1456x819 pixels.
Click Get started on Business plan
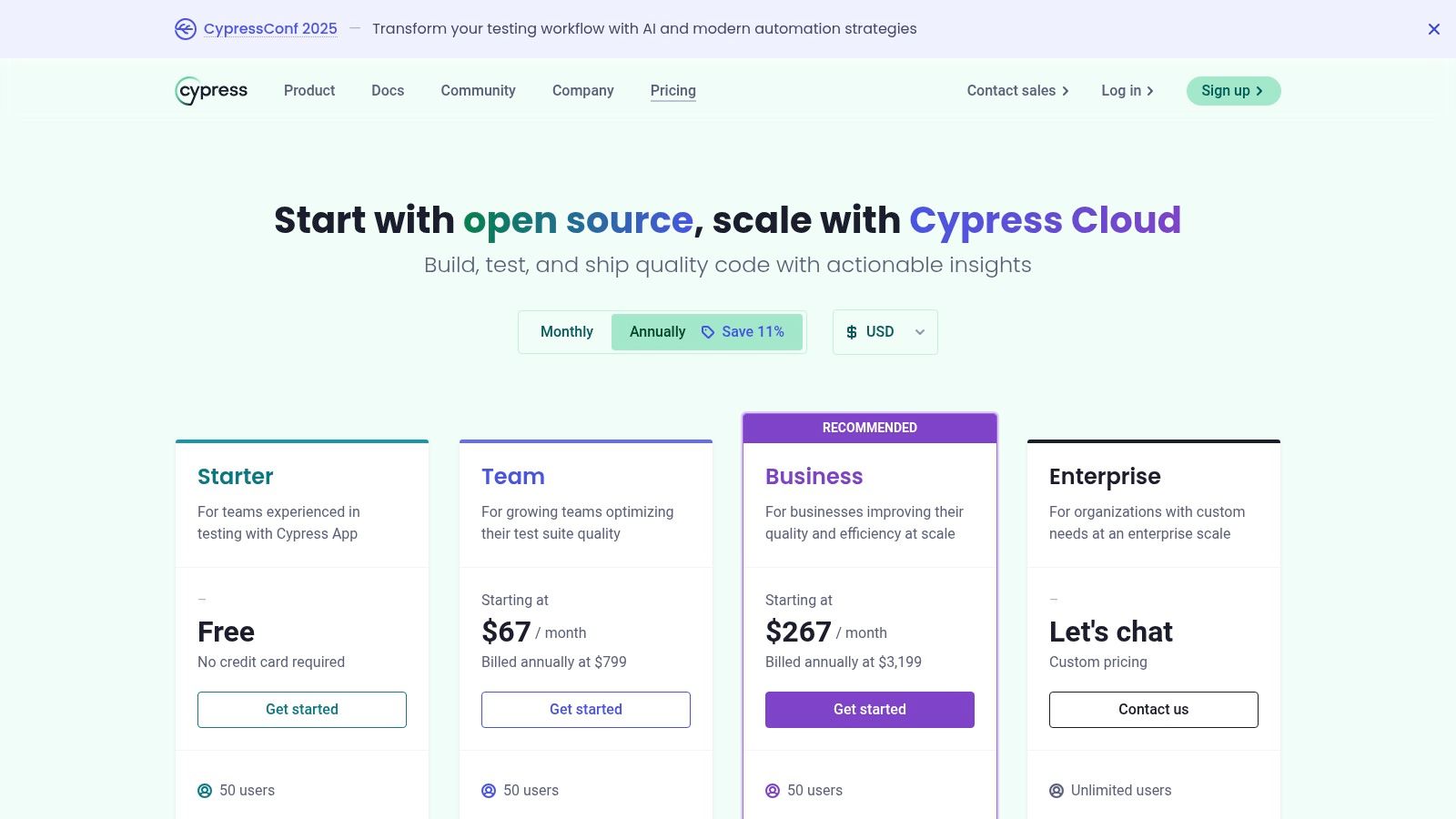(869, 710)
